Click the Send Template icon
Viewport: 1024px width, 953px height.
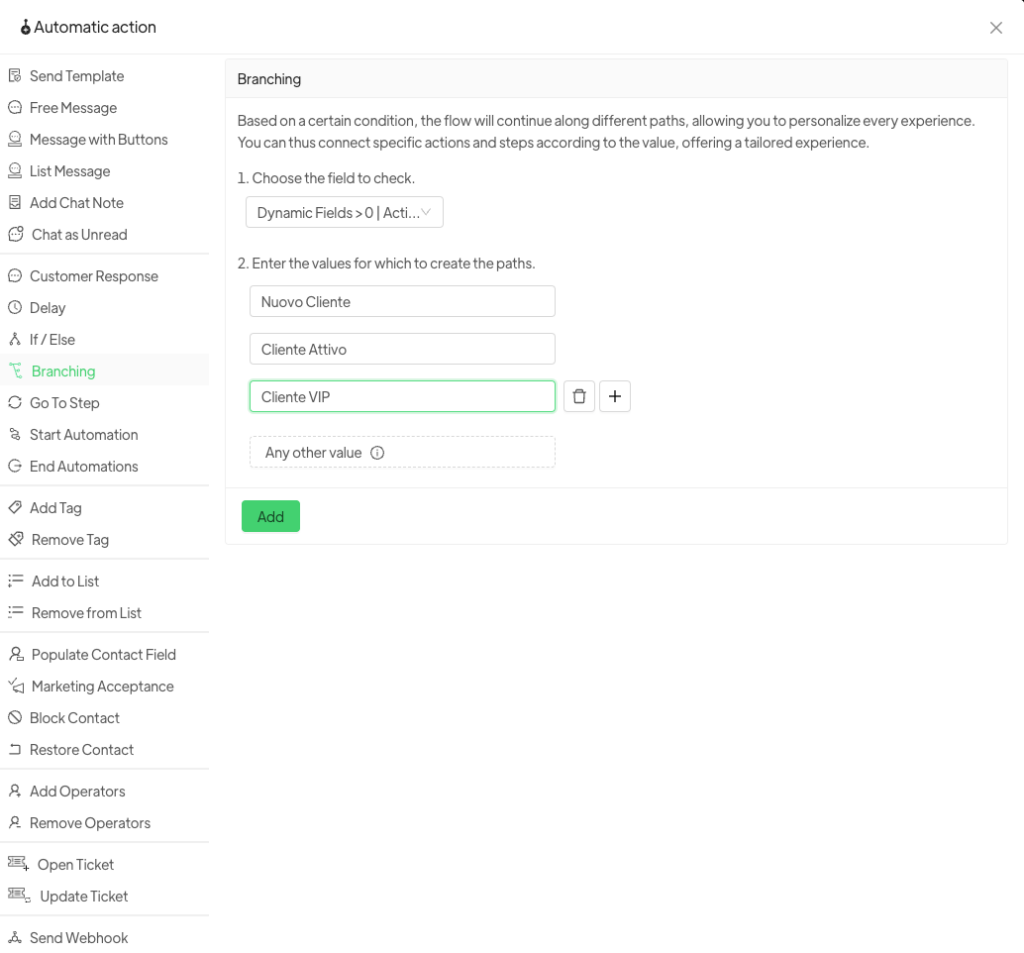coord(15,76)
